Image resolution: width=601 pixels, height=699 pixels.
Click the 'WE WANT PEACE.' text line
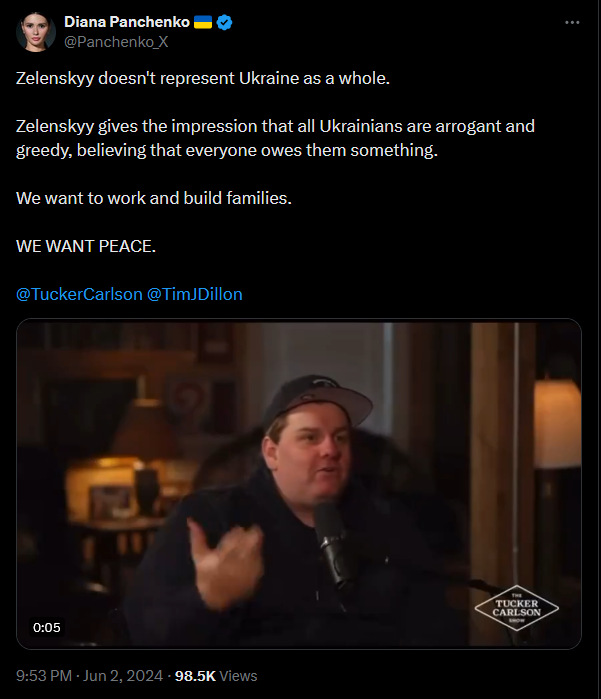tap(86, 246)
